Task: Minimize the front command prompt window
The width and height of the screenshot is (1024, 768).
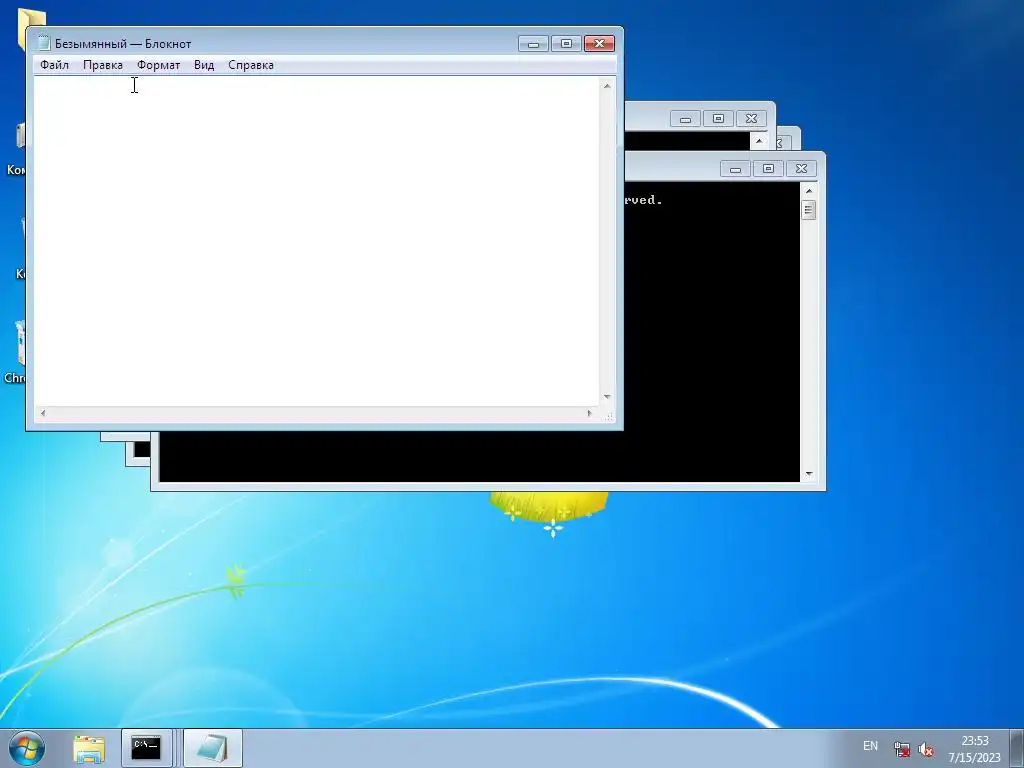Action: (735, 169)
